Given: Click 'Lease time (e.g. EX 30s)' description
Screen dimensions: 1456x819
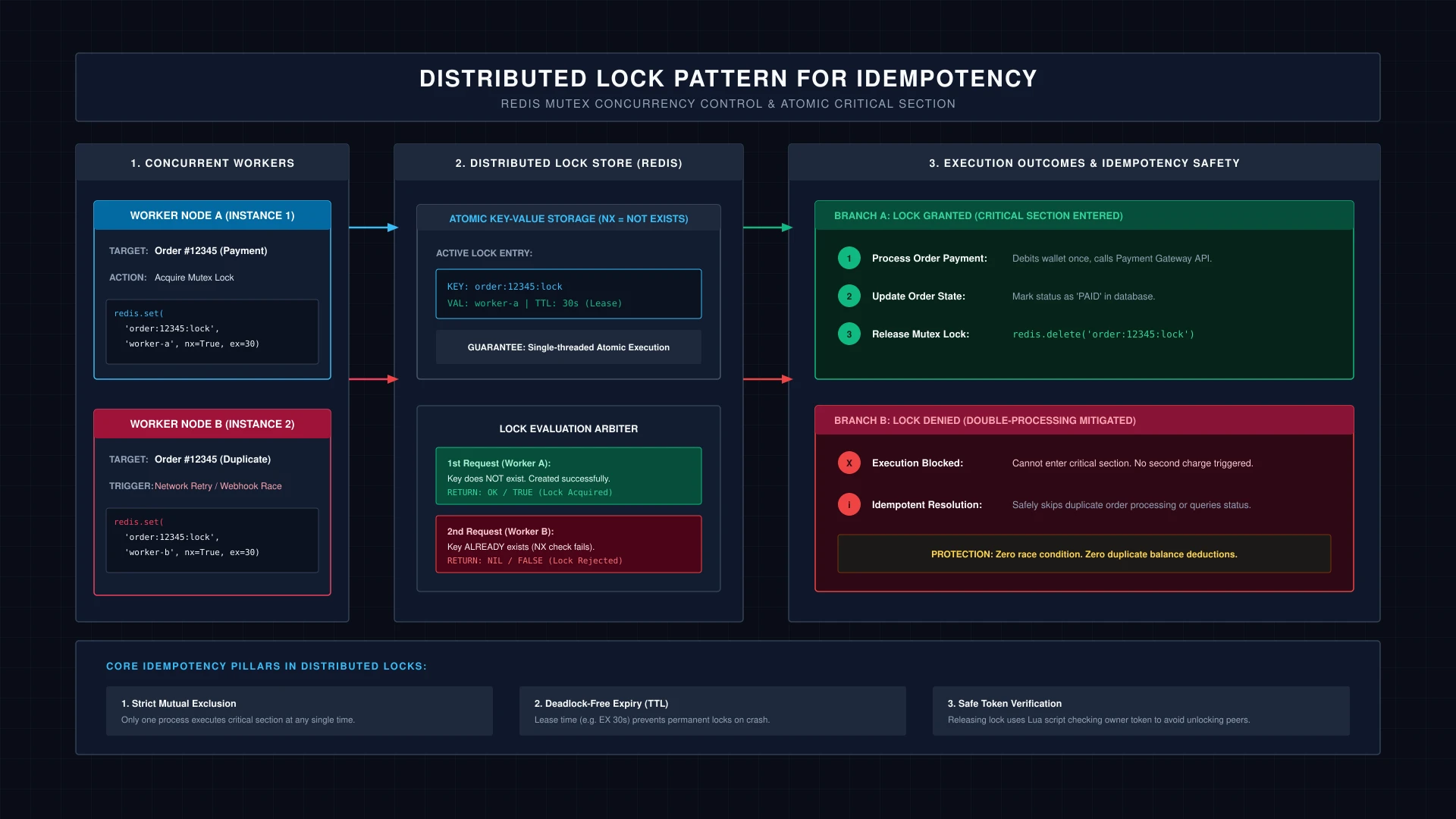Looking at the screenshot, I should click(x=652, y=720).
